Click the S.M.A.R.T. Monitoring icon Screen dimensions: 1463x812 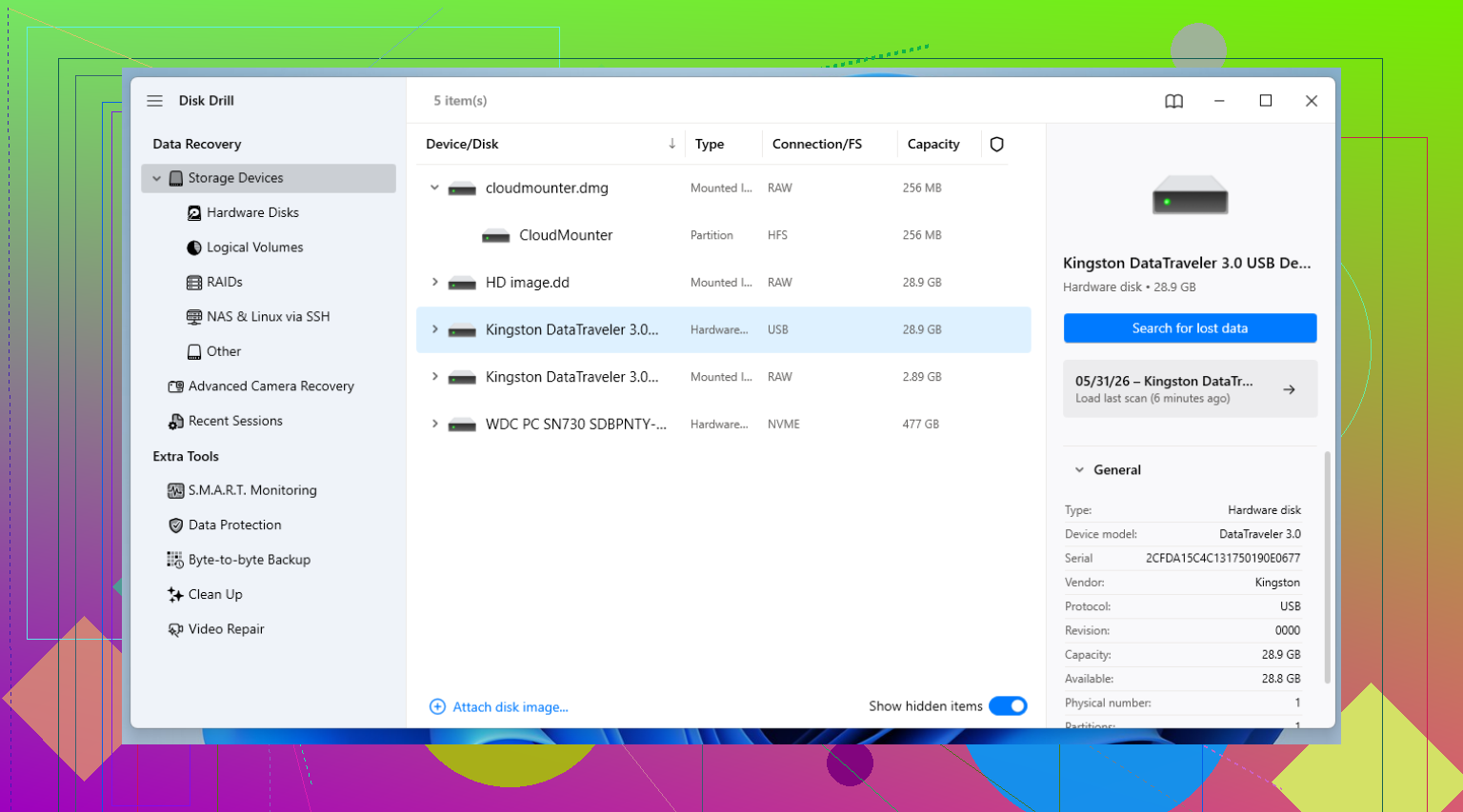click(x=175, y=491)
